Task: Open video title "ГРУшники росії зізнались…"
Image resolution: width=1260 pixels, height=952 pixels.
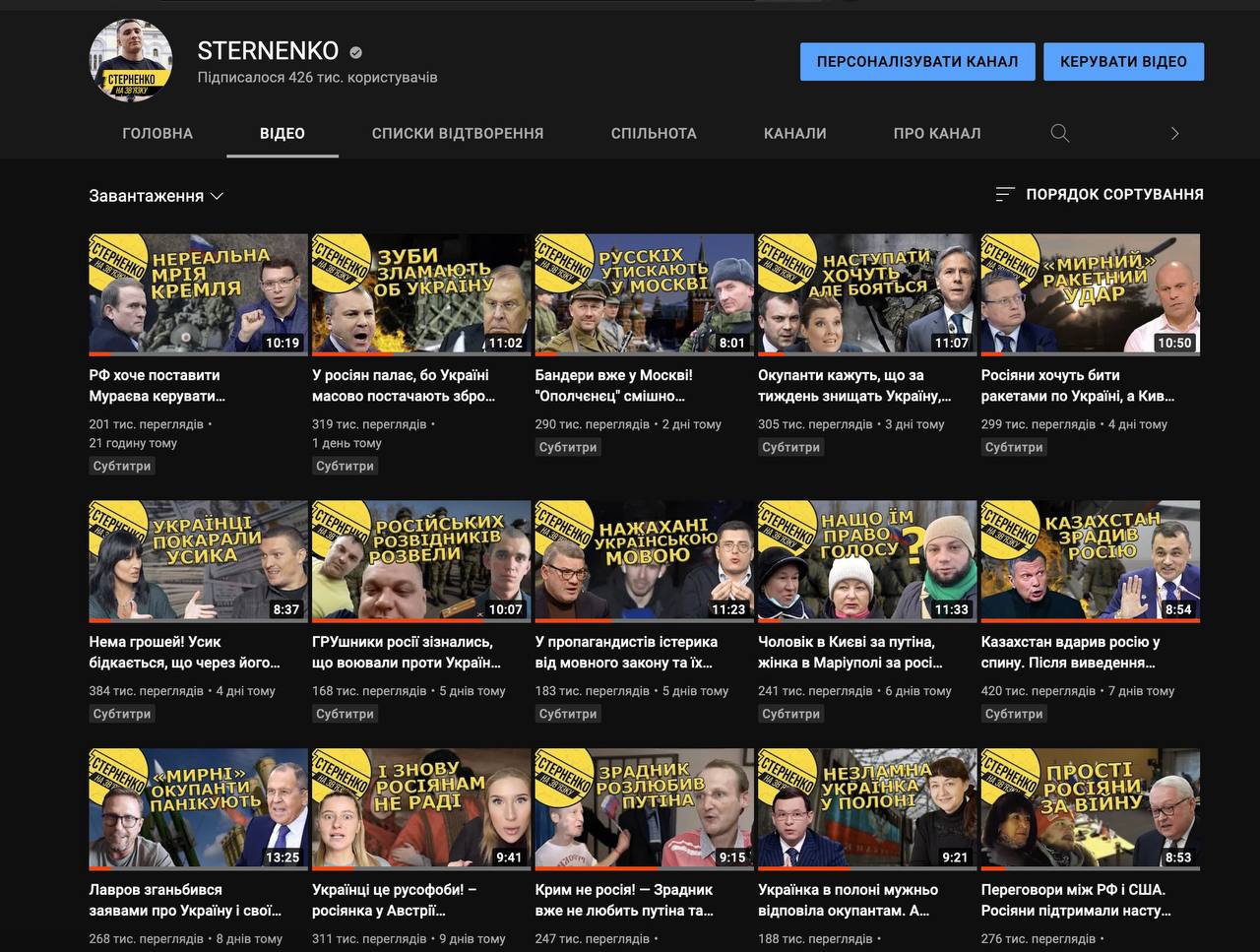Action: pyautogui.click(x=407, y=653)
